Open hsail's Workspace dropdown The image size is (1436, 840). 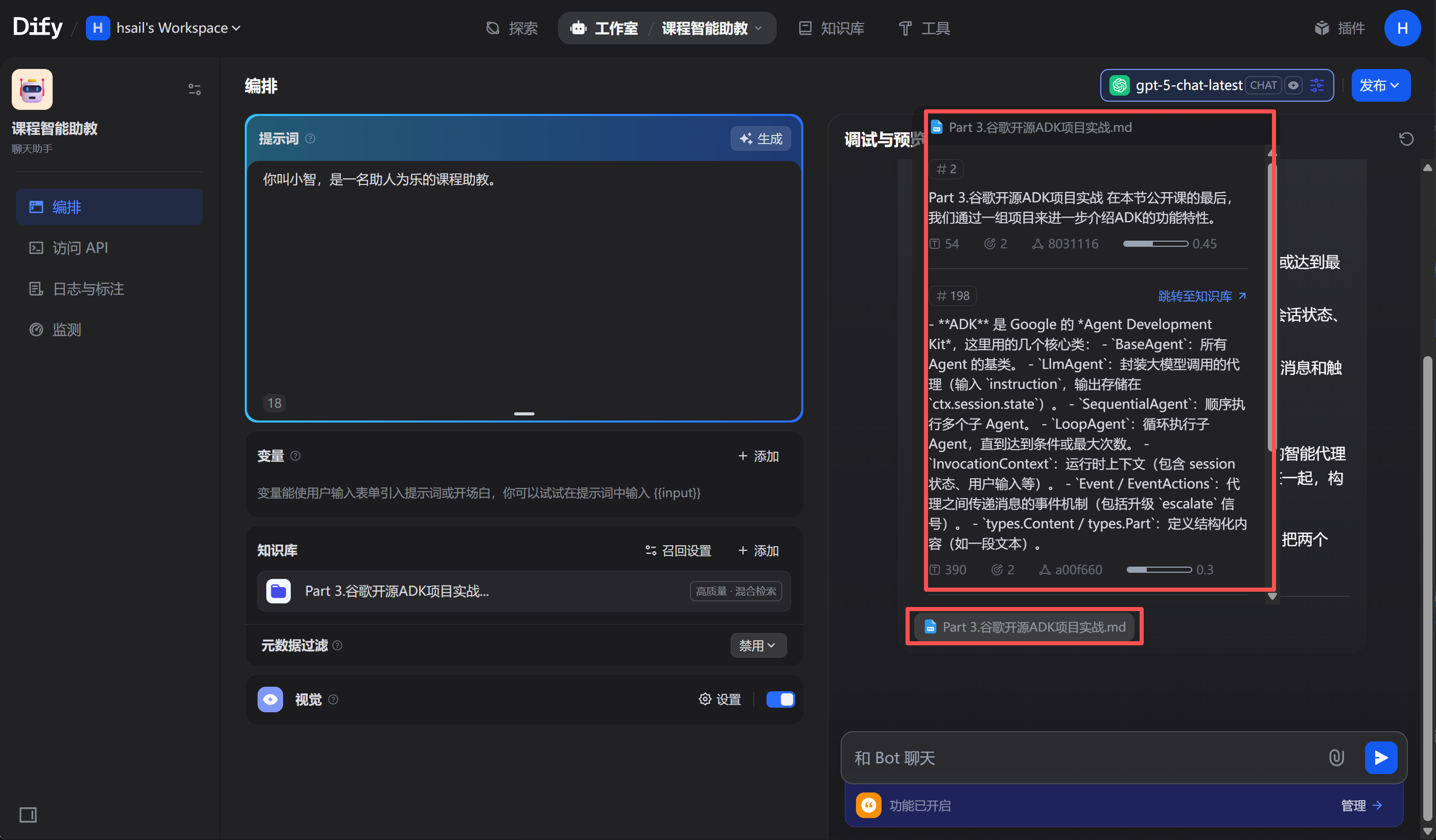[164, 28]
